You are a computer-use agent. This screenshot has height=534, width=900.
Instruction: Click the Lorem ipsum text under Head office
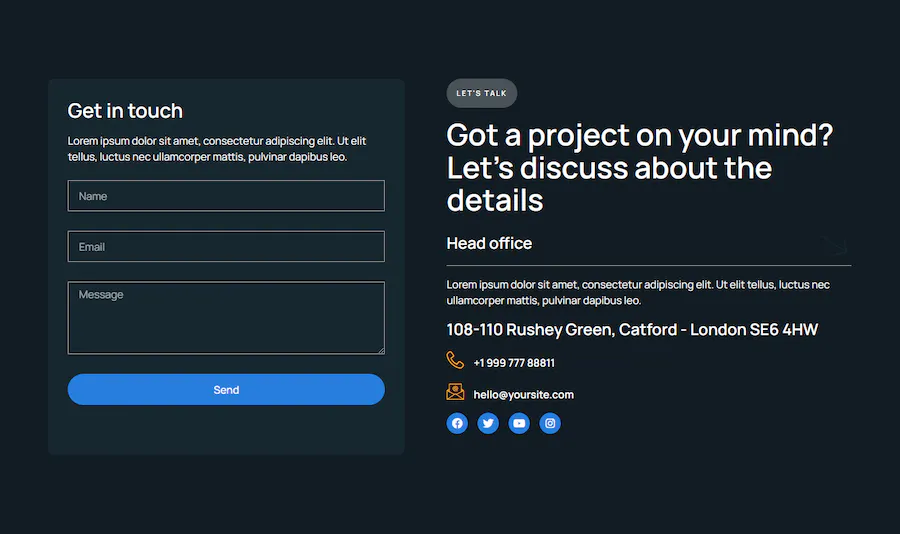(638, 292)
